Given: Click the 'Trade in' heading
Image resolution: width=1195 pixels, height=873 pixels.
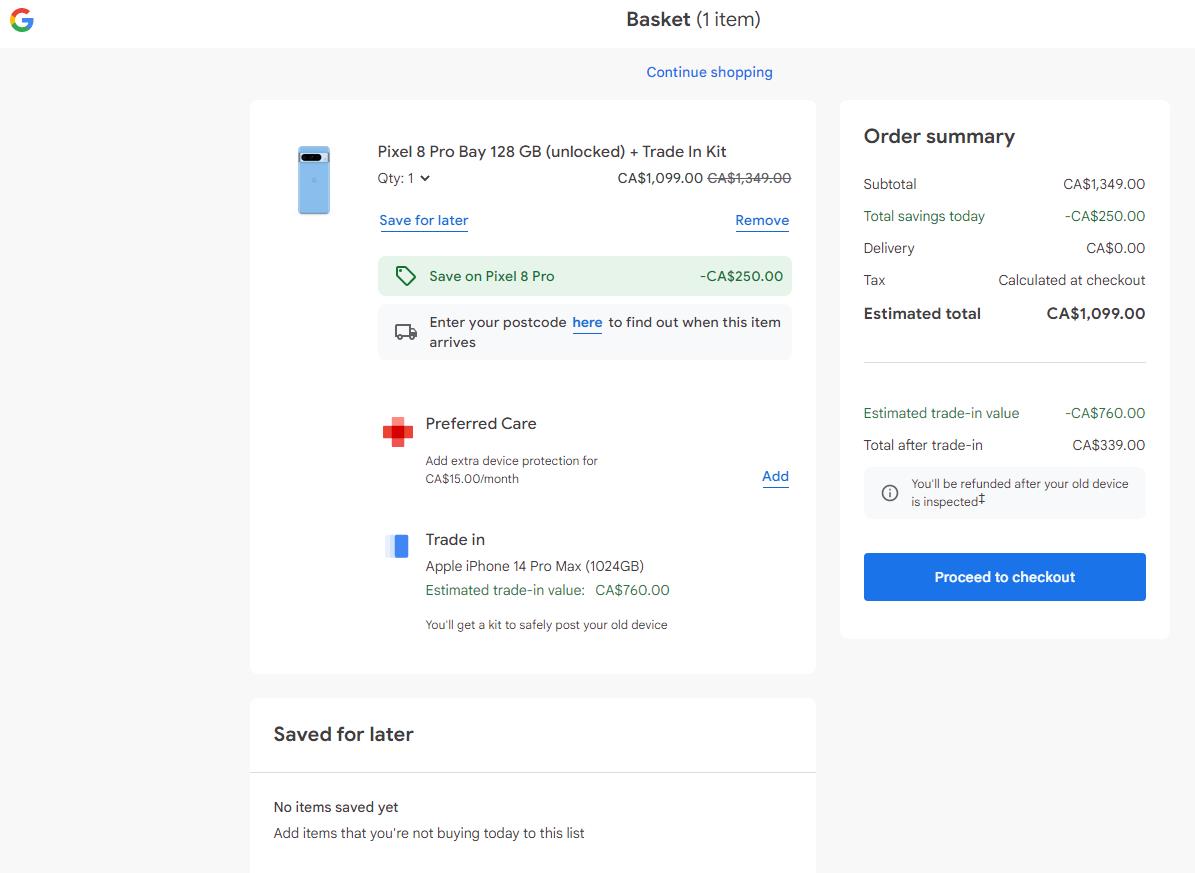Looking at the screenshot, I should (x=455, y=540).
